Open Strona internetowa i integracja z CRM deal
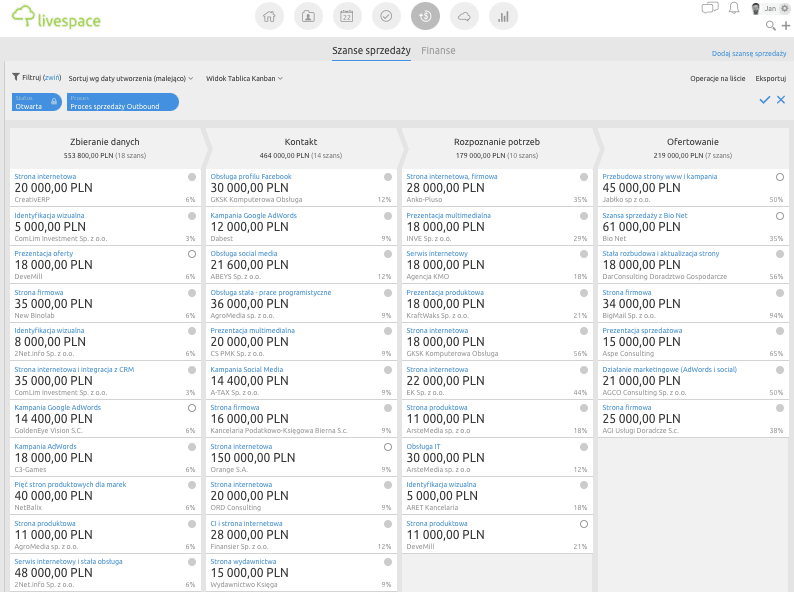 click(x=74, y=370)
